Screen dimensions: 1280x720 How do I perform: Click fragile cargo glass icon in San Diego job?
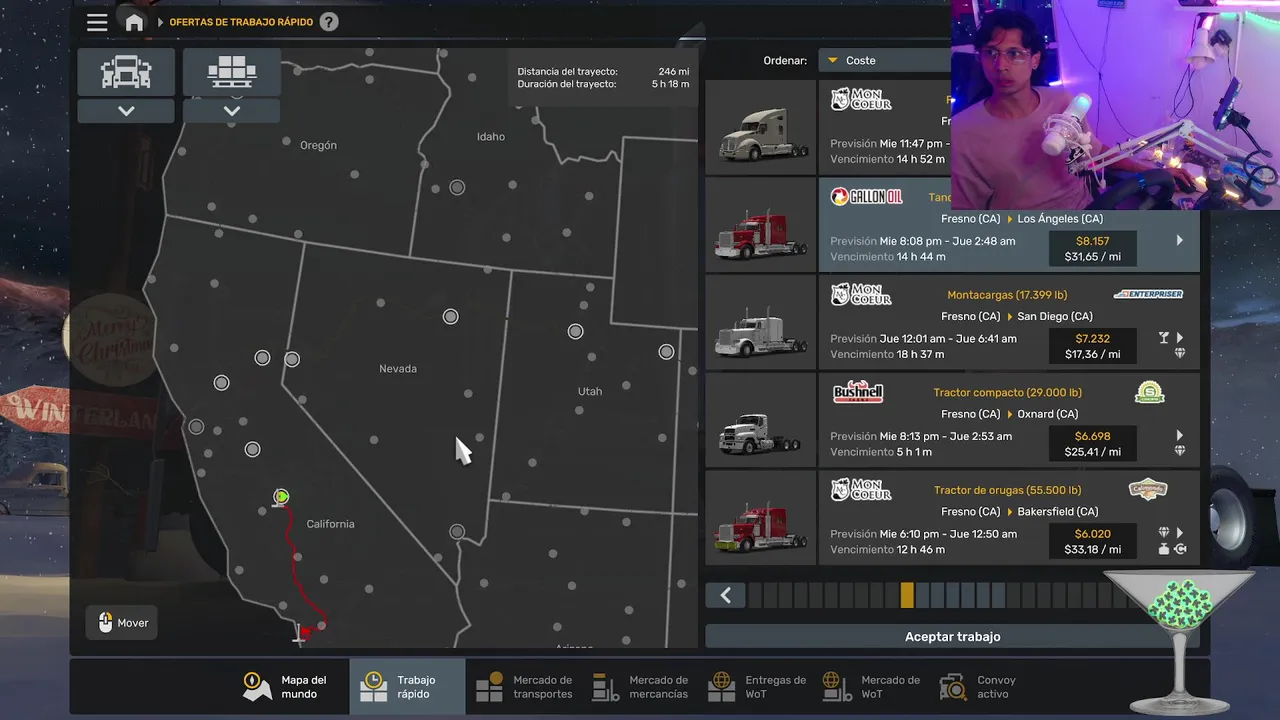[1164, 338]
